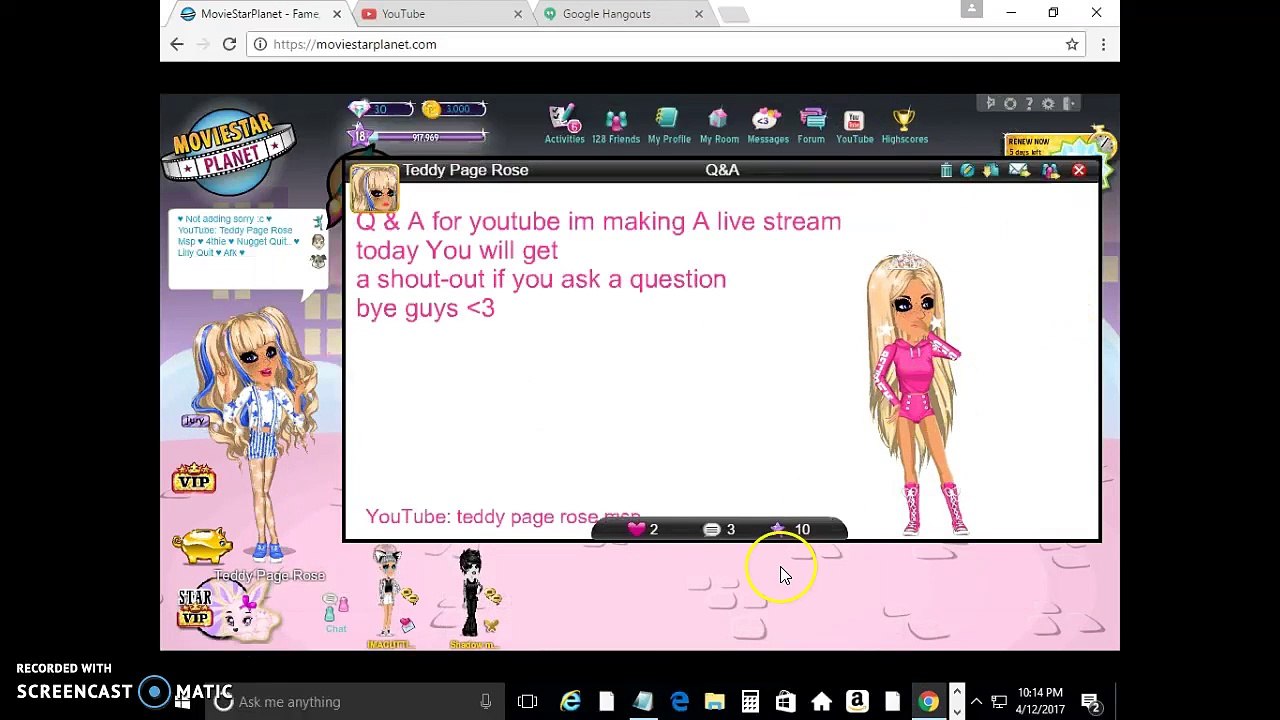Click the mouse pointer icon in top utility bar
Image resolution: width=1280 pixels, height=720 pixels.
click(x=991, y=104)
